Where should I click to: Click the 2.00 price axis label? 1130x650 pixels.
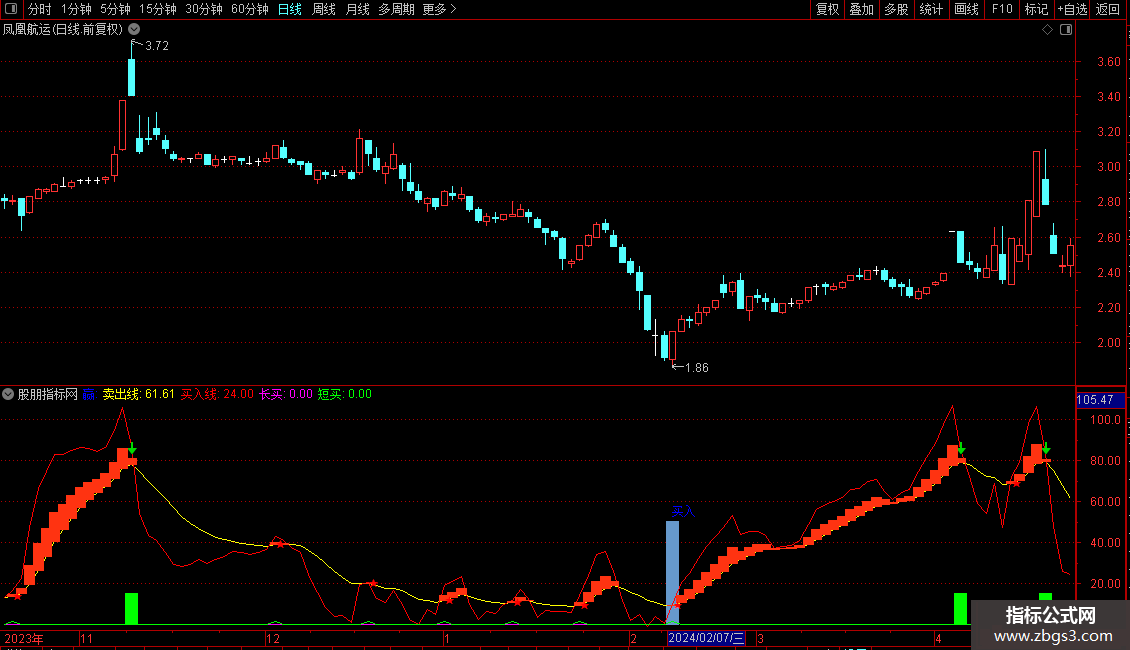1108,343
